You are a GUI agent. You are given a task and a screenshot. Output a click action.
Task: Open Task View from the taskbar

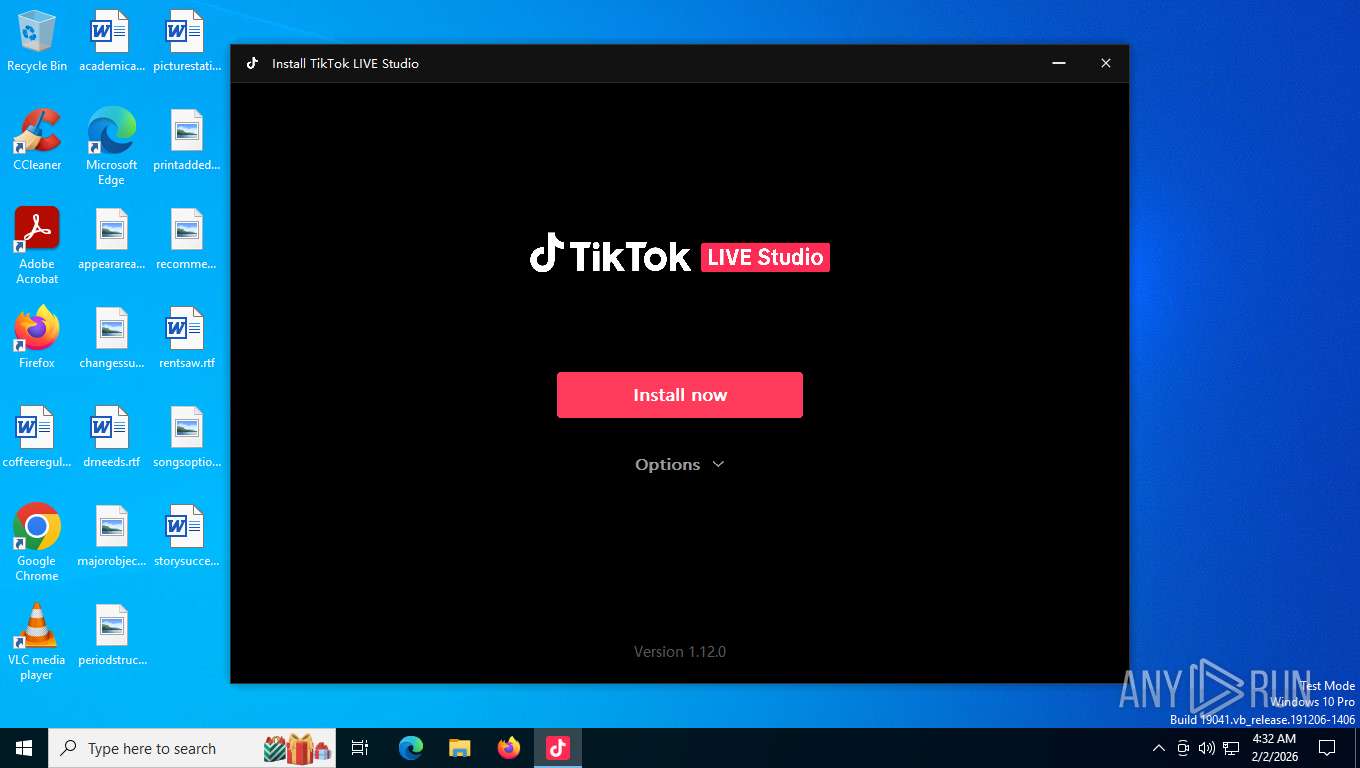pos(360,748)
